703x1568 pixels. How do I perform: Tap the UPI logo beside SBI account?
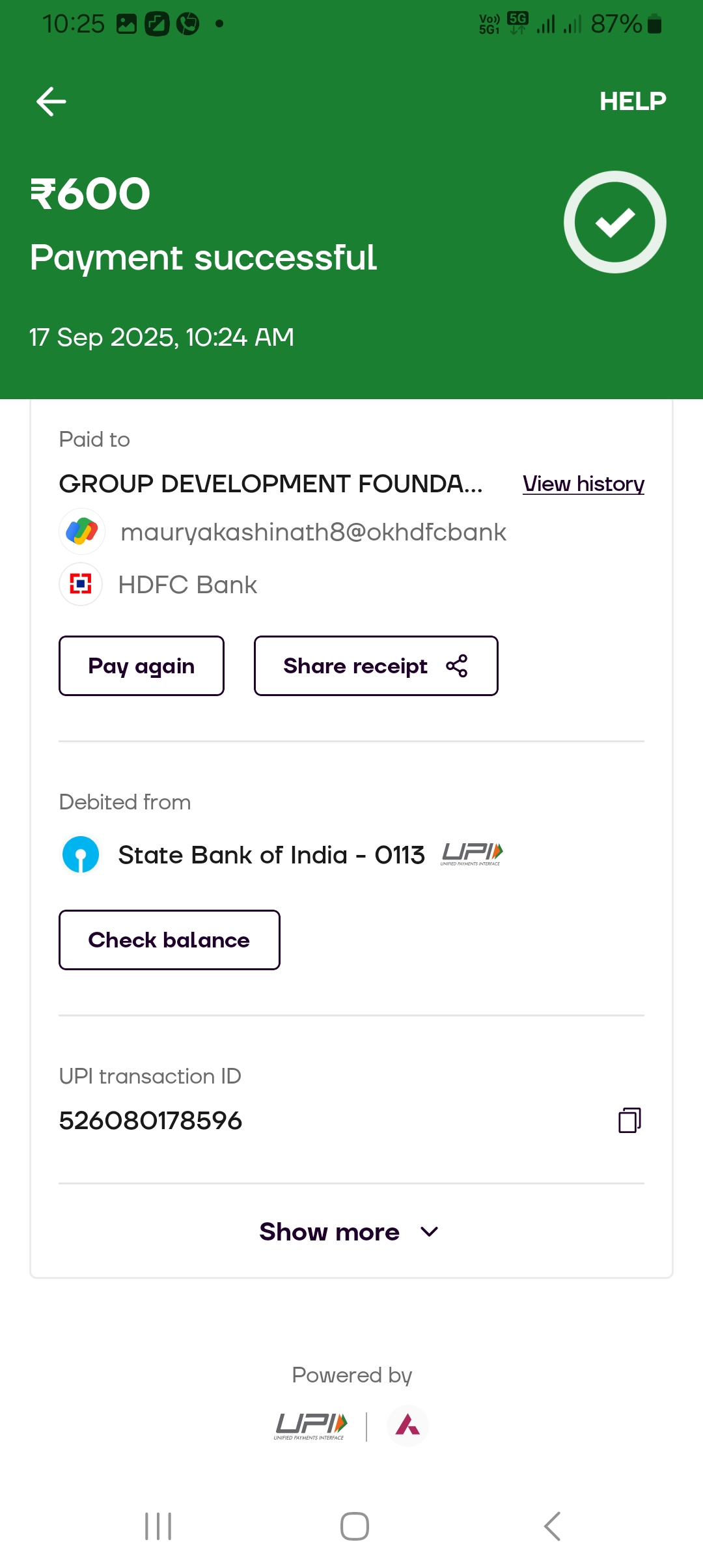(472, 854)
